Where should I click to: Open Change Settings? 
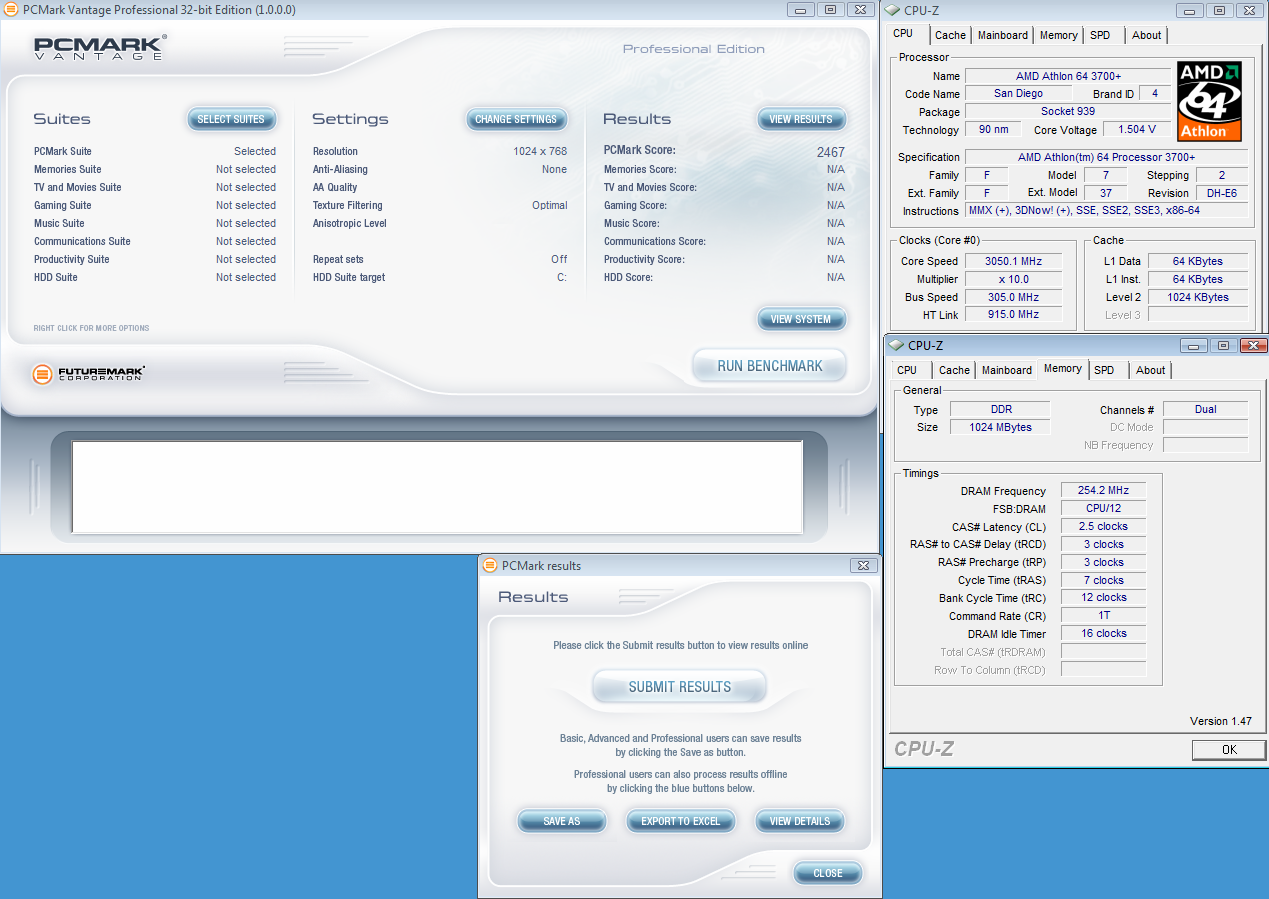coord(516,119)
